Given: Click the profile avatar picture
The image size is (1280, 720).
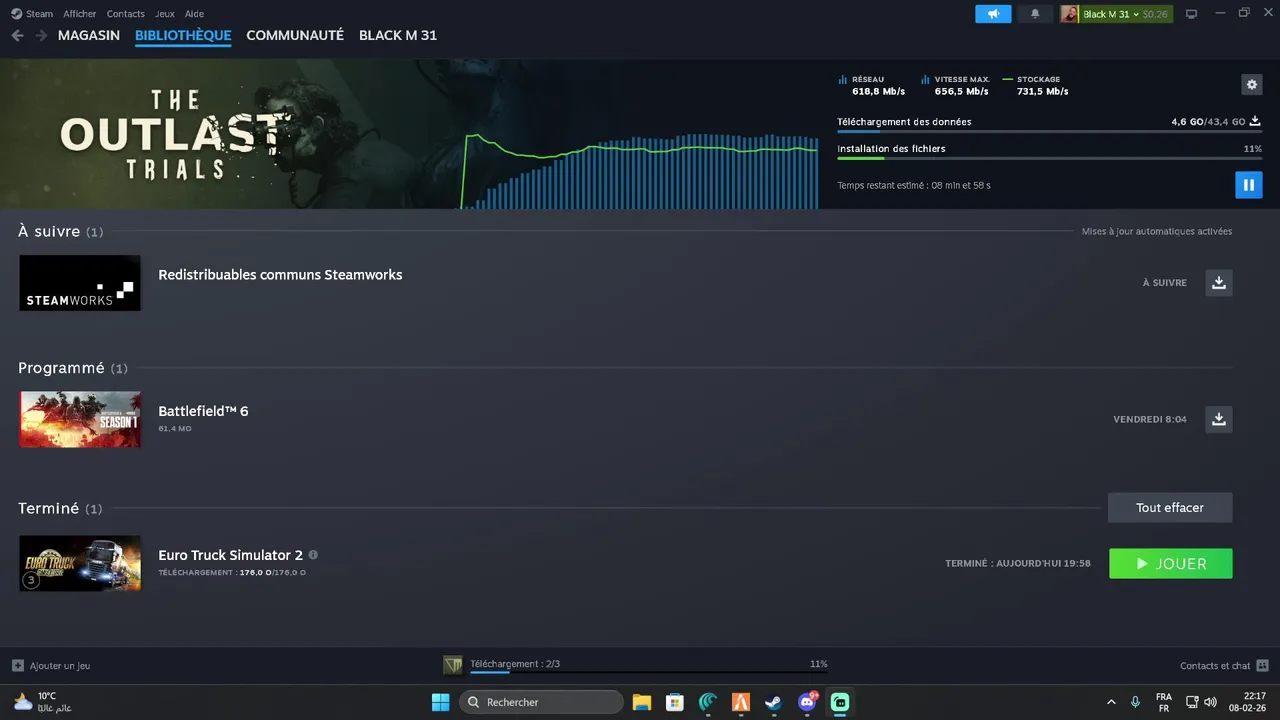Looking at the screenshot, I should (x=1070, y=14).
